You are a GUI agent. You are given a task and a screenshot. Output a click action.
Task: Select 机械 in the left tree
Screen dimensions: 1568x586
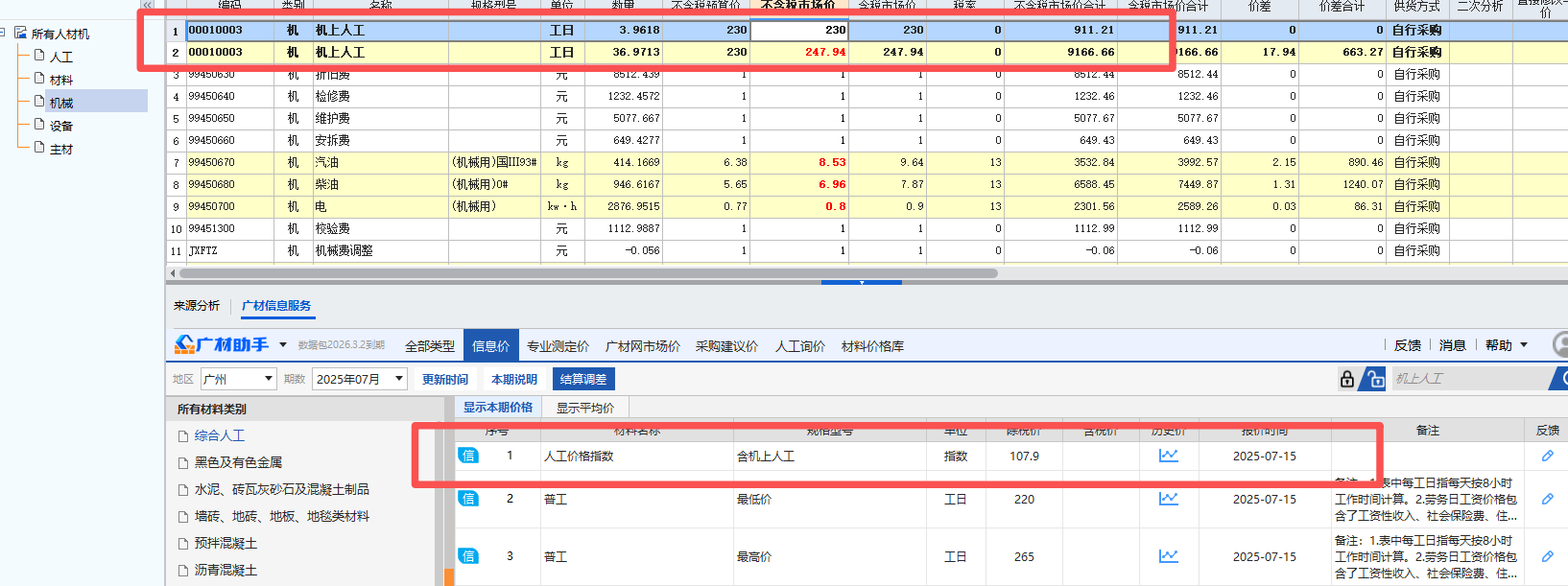pyautogui.click(x=61, y=103)
